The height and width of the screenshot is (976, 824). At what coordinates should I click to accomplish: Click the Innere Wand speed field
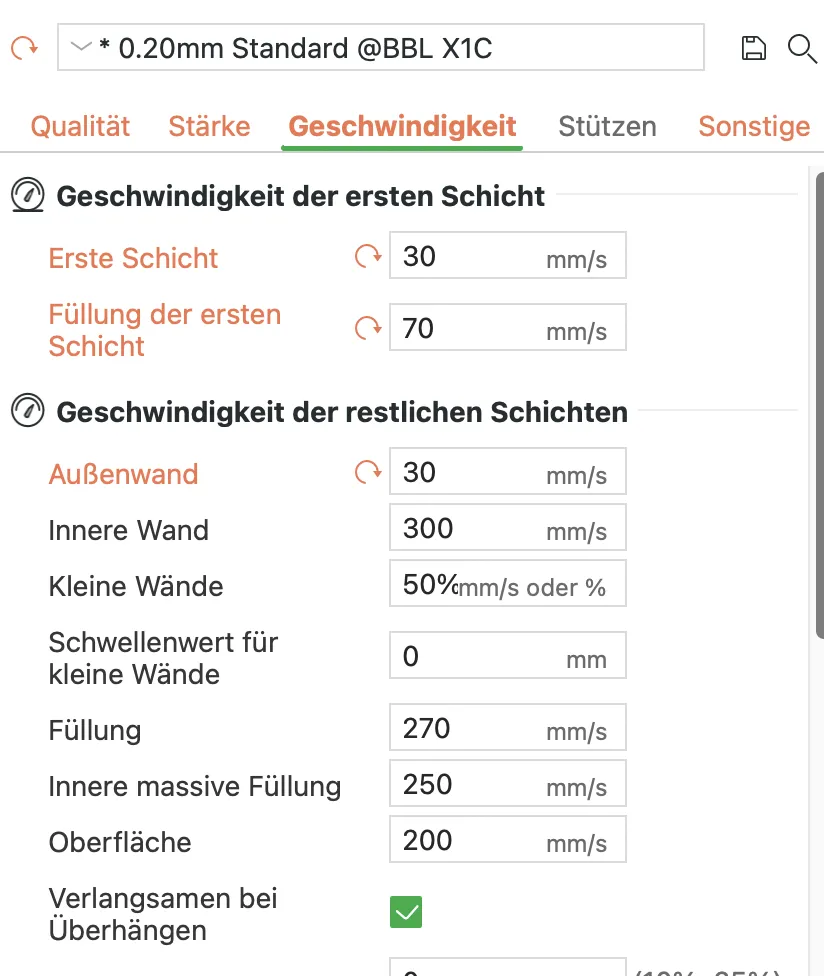[508, 528]
